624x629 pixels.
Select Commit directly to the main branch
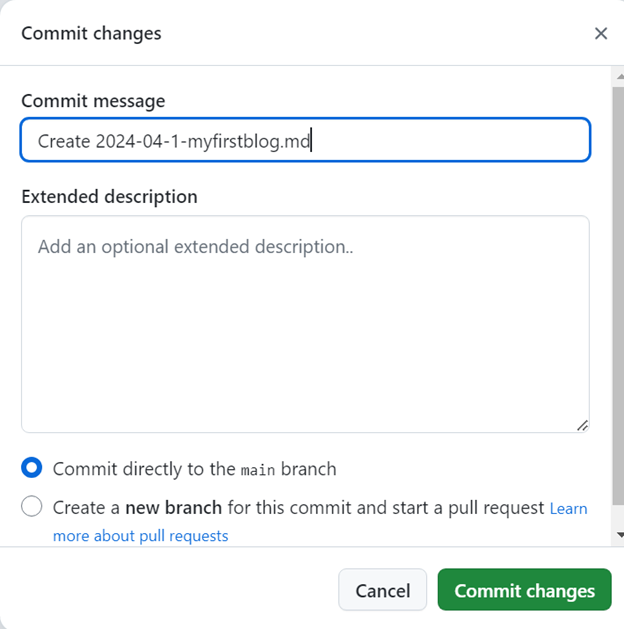click(32, 468)
